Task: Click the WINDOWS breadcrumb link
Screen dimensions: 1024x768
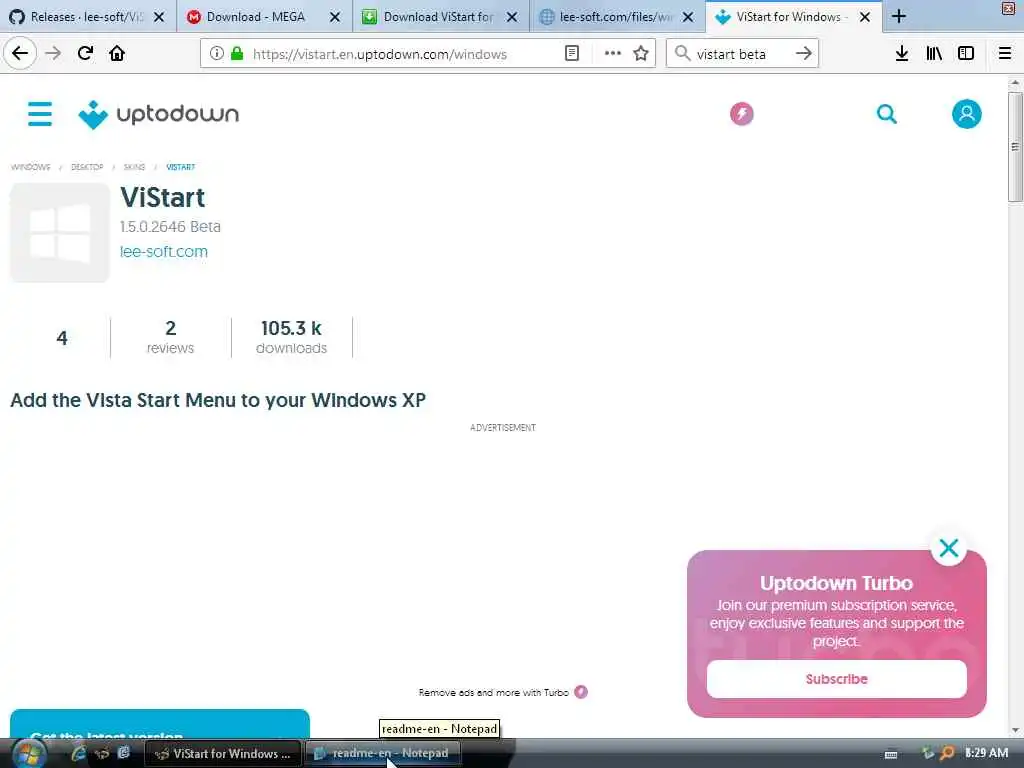Action: click(x=30, y=167)
